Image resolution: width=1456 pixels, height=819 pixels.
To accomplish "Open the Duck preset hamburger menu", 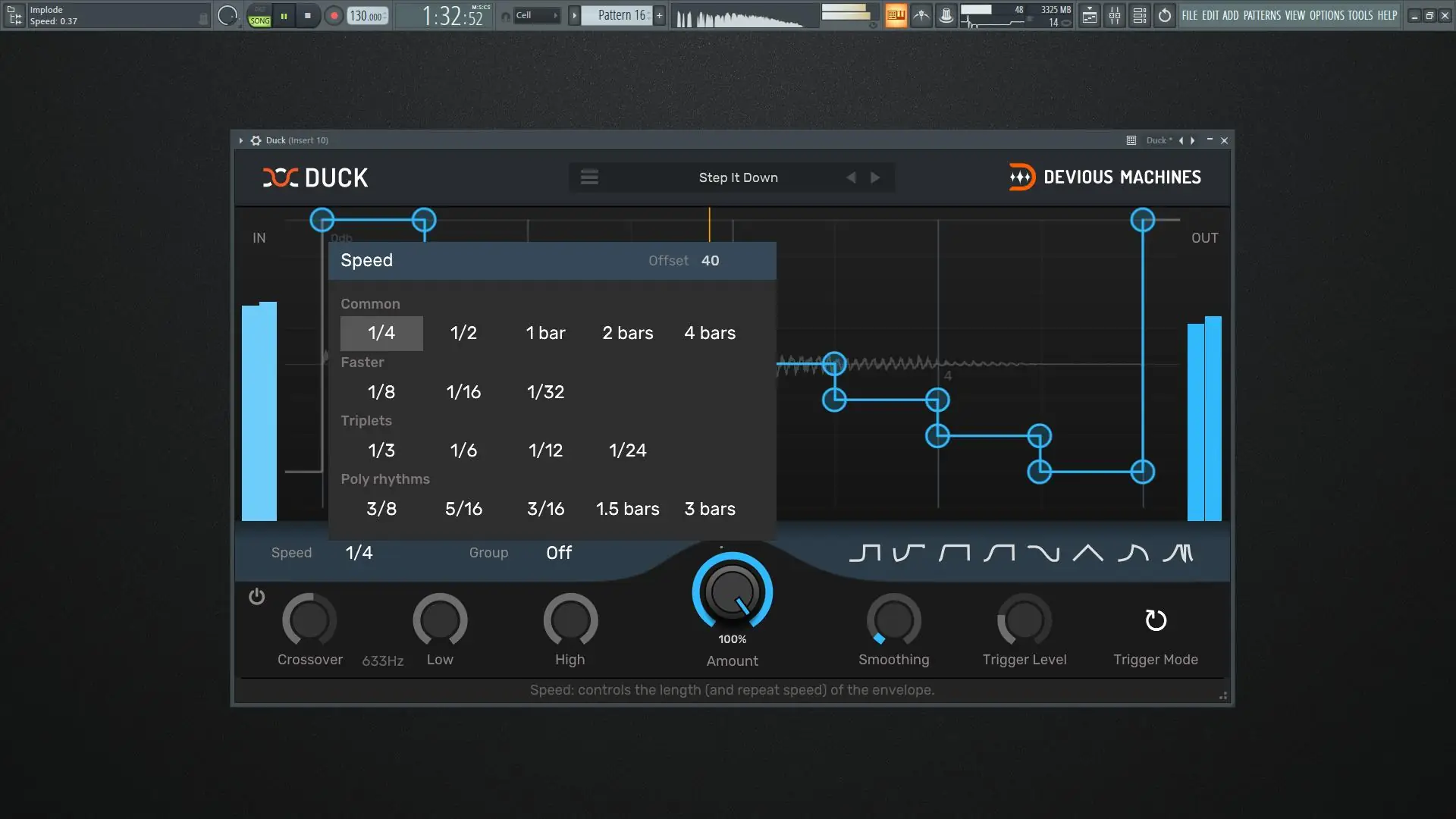I will tap(589, 177).
